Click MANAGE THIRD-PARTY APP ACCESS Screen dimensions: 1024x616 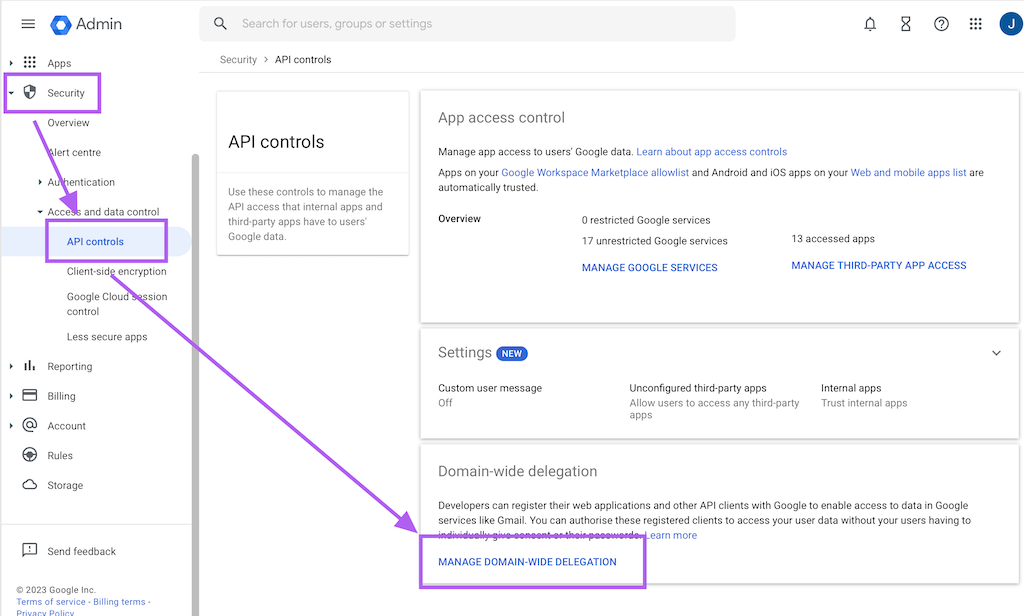click(x=879, y=265)
